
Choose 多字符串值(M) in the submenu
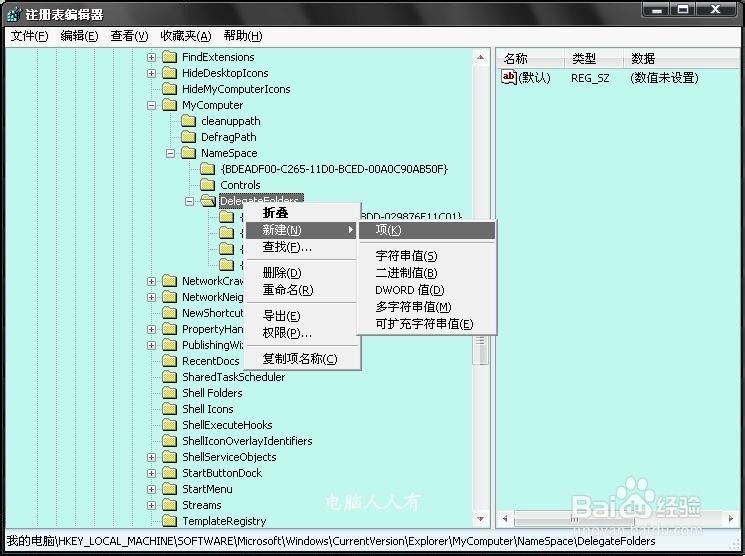pos(427,307)
